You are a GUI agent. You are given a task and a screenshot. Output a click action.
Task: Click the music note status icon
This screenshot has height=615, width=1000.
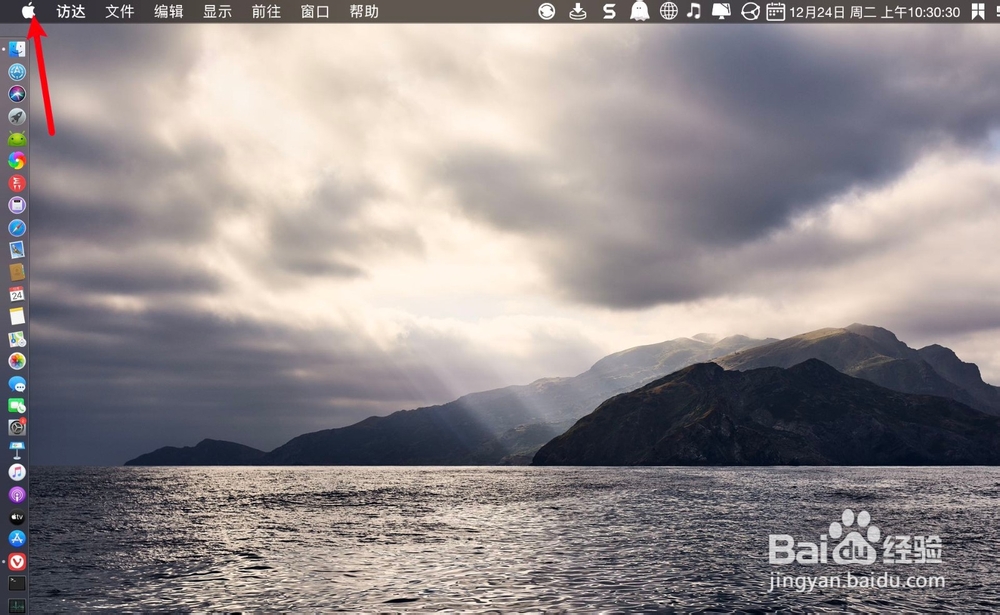tap(692, 11)
